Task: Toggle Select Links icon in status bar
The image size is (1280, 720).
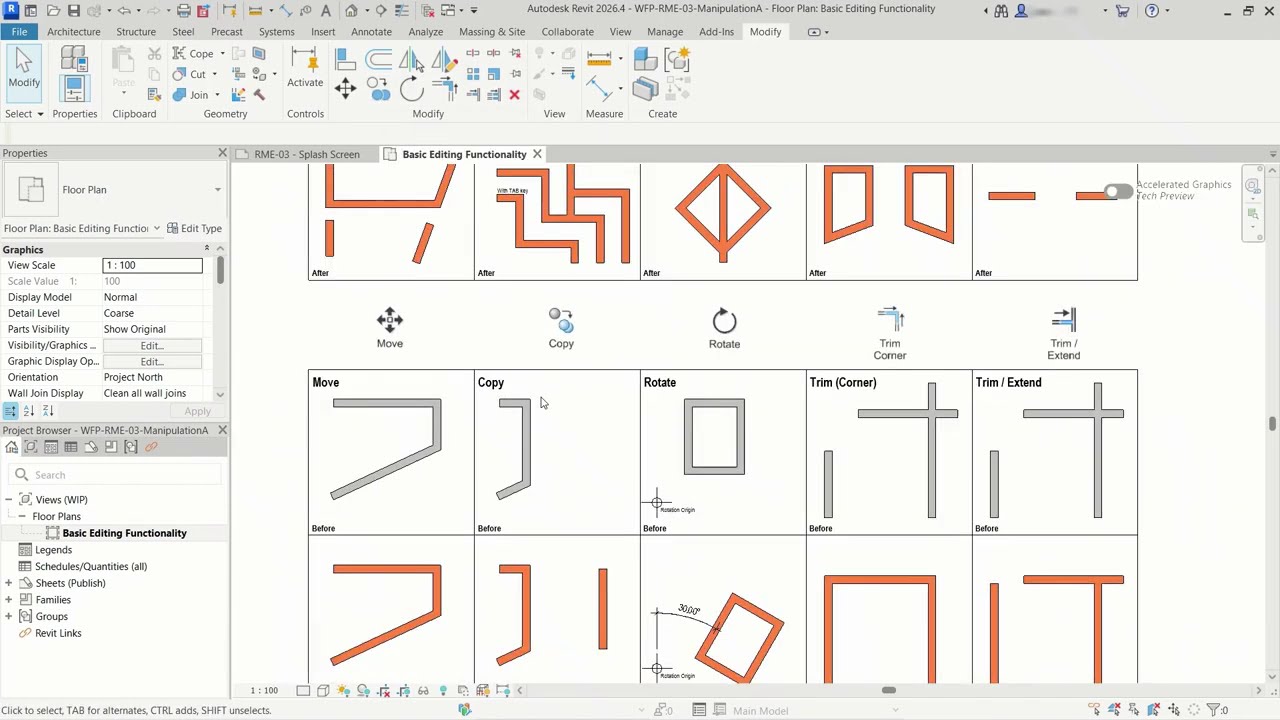Action: pos(1094,710)
